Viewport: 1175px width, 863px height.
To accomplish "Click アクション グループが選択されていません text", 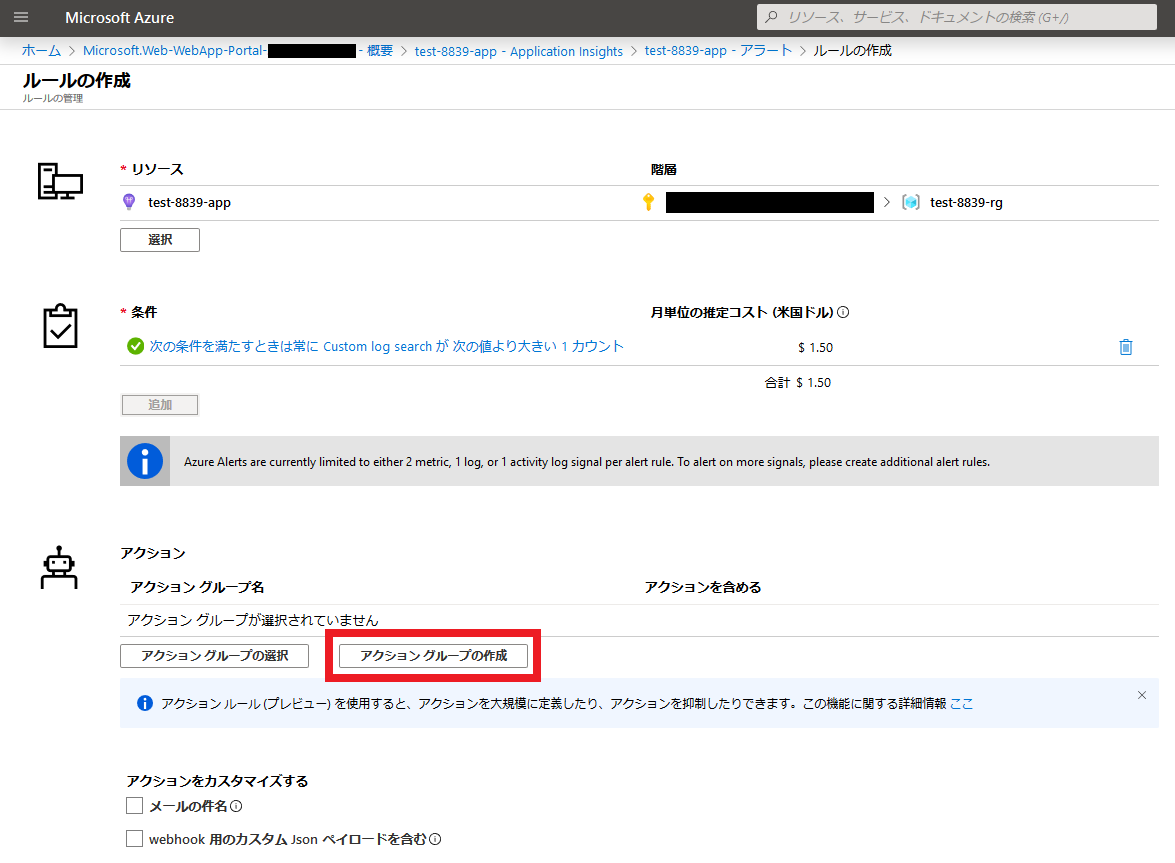I will click(253, 620).
